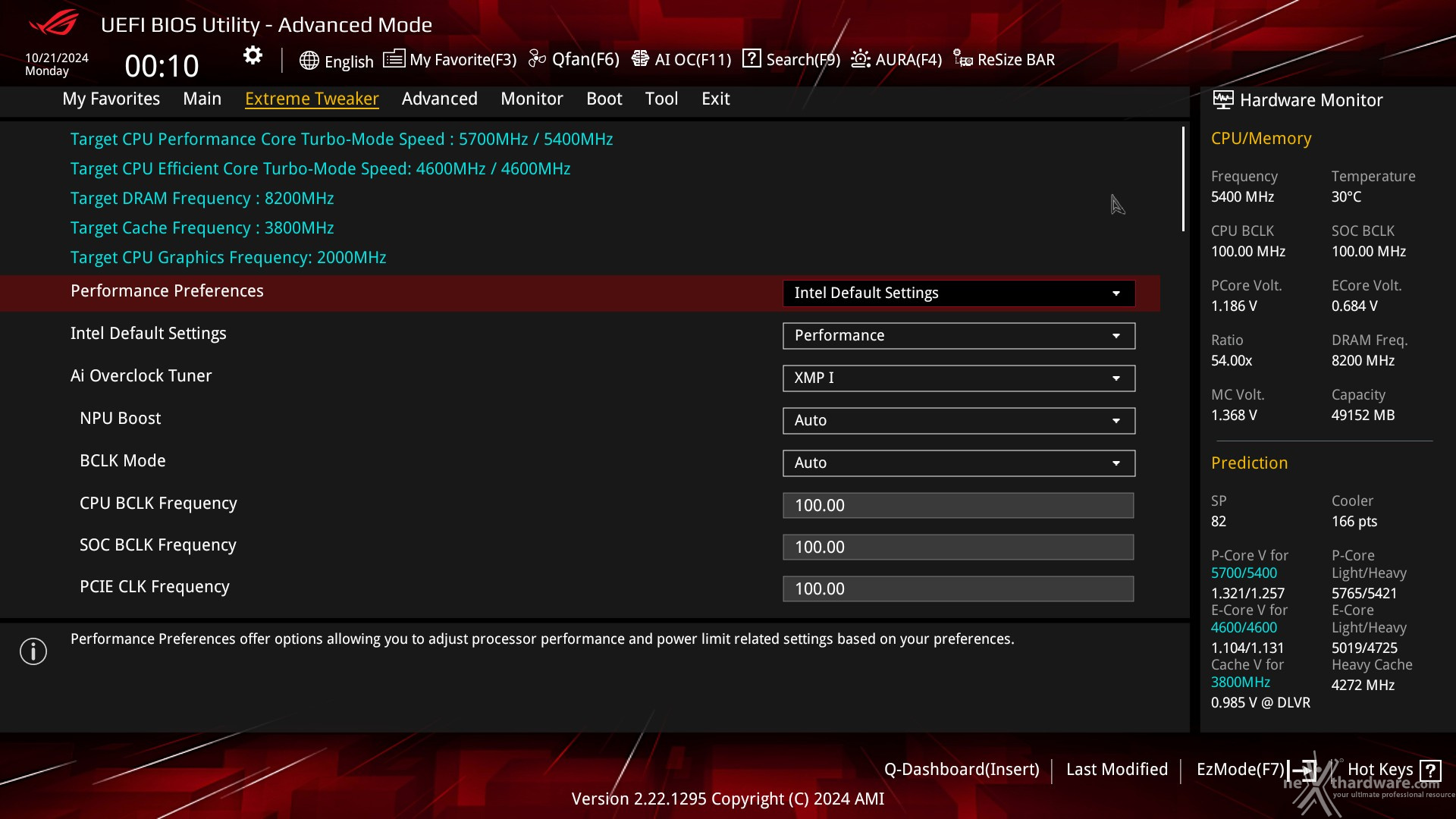This screenshot has height=819, width=1456.
Task: Click the 10/21/2024 date text
Action: pyautogui.click(x=57, y=58)
